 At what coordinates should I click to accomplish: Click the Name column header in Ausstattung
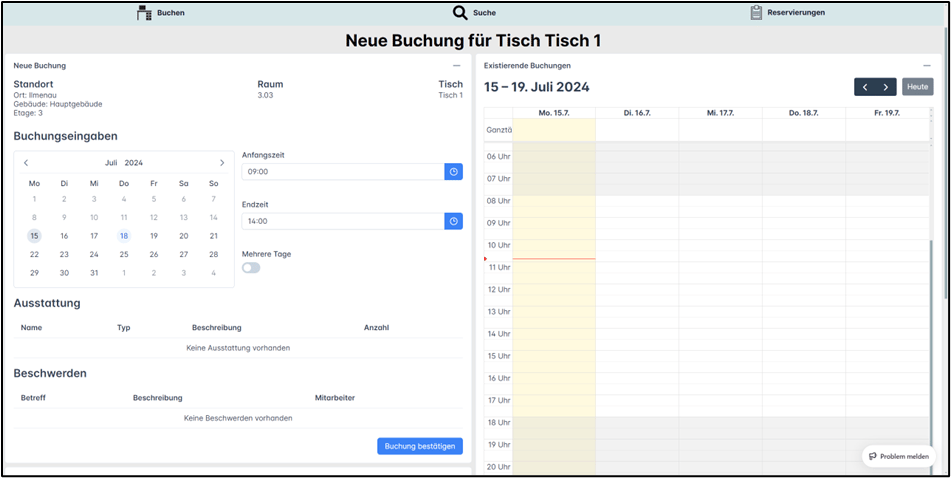[32, 328]
